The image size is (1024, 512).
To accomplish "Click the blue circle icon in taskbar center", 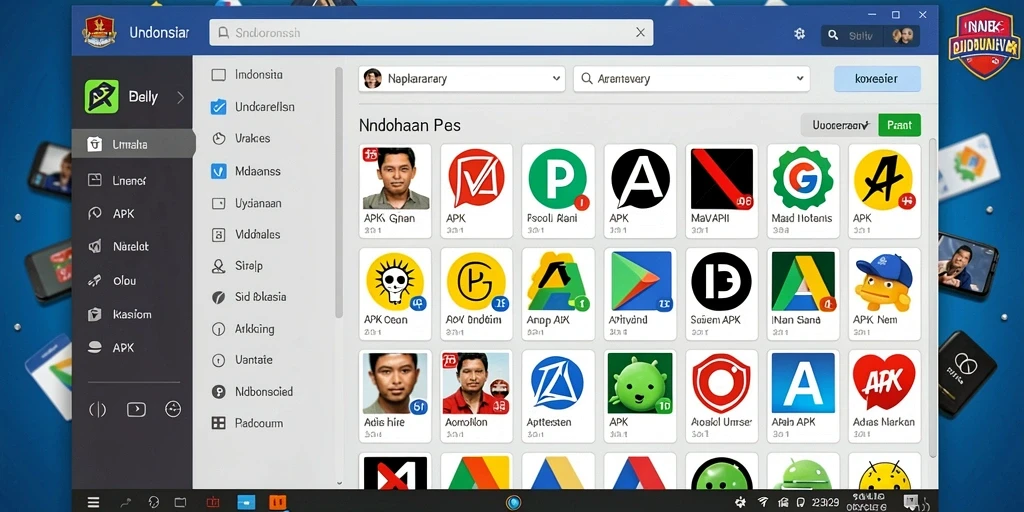I will pyautogui.click(x=514, y=502).
